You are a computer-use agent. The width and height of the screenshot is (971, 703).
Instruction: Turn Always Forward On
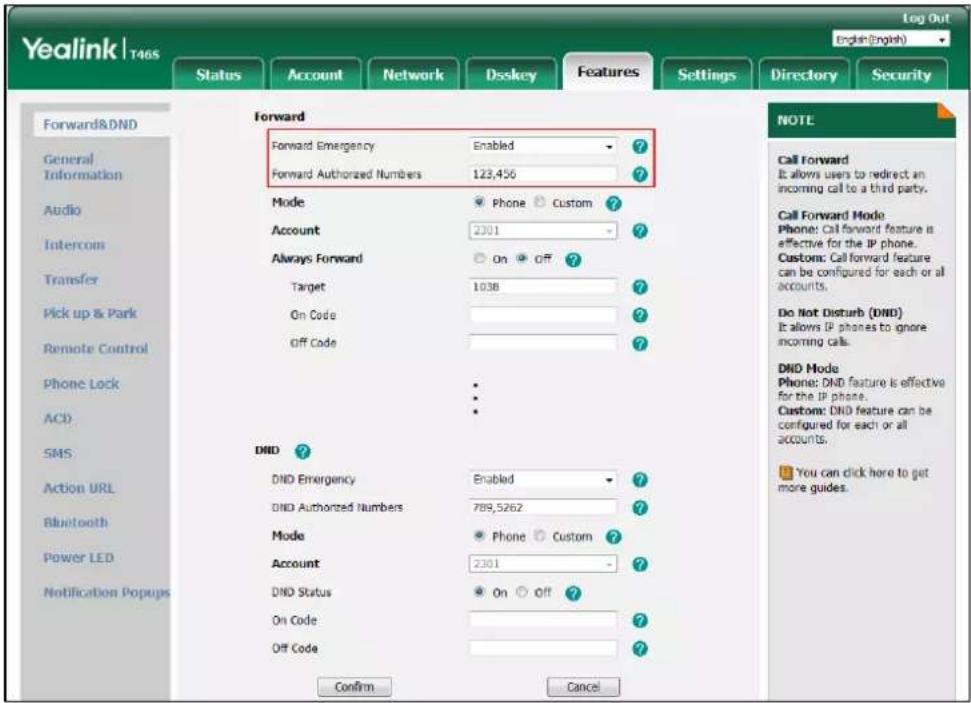[x=479, y=258]
